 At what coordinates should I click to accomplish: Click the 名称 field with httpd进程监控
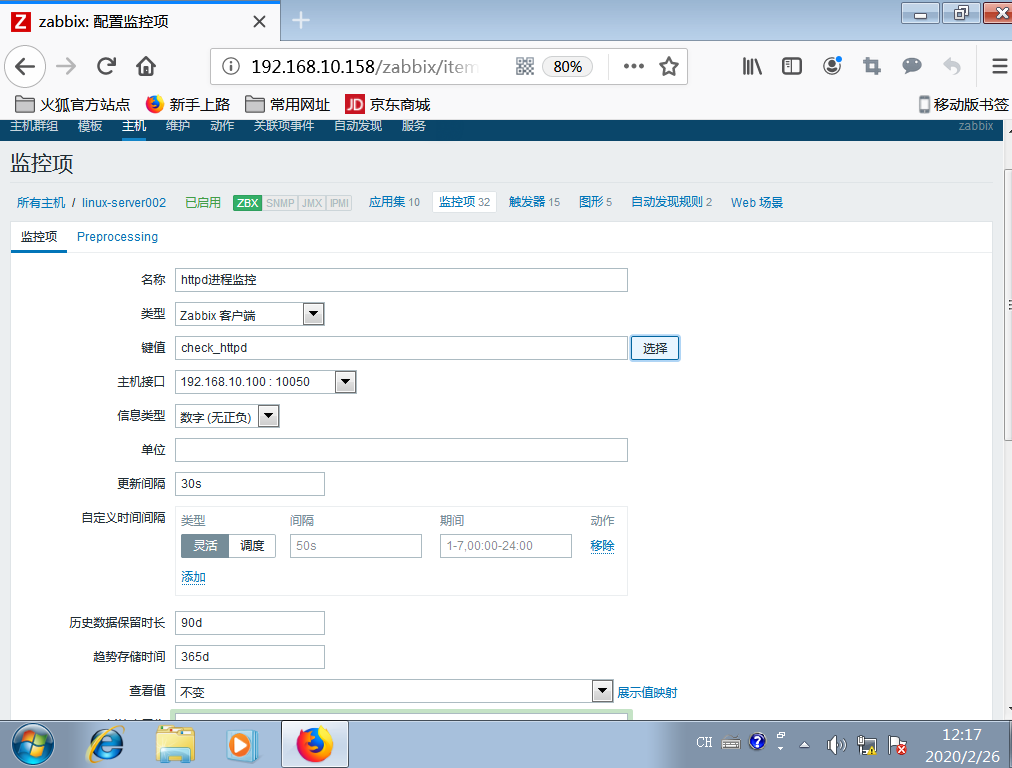coord(401,280)
